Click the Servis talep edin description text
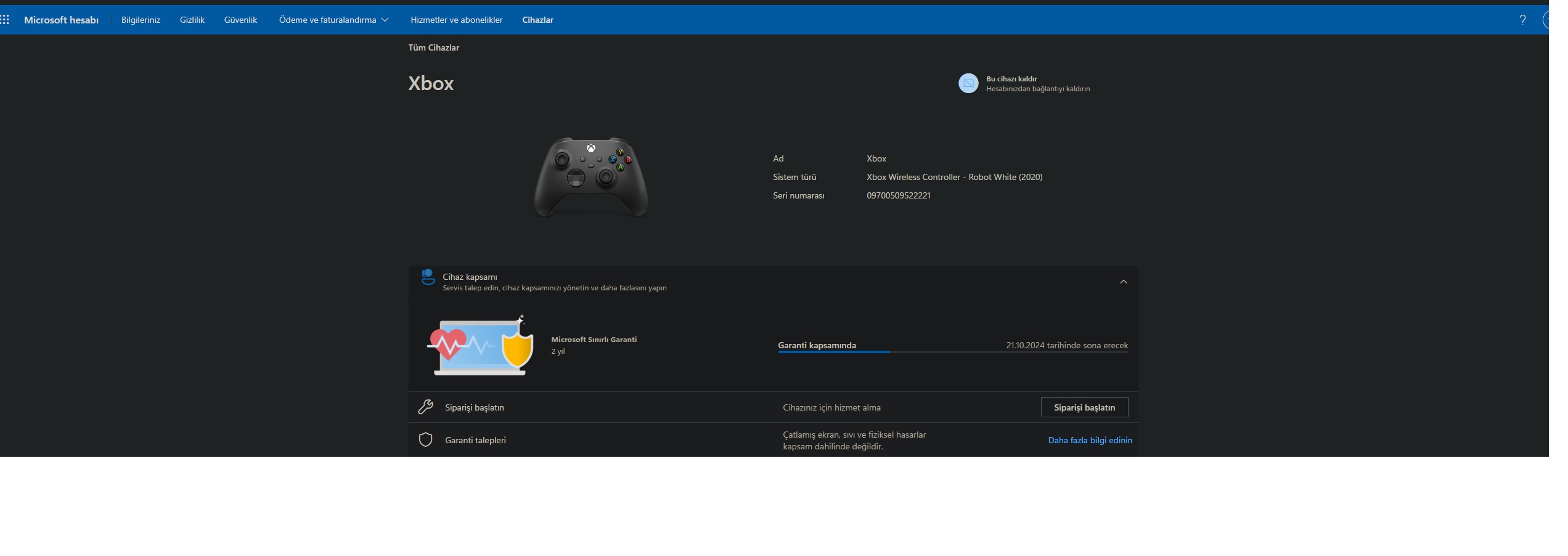Screen dimensions: 1568x556 554,288
